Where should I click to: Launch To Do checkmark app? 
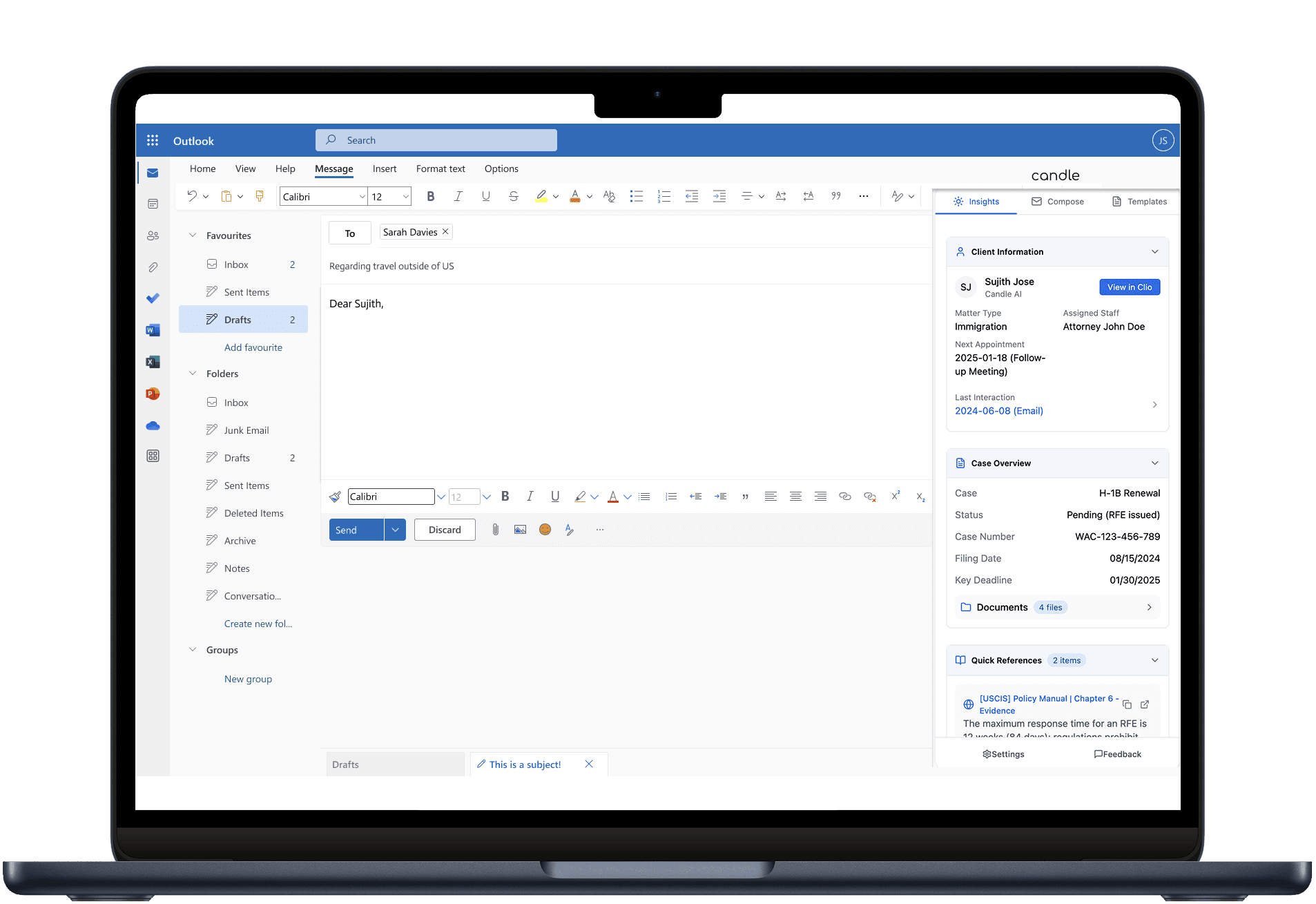[x=153, y=298]
